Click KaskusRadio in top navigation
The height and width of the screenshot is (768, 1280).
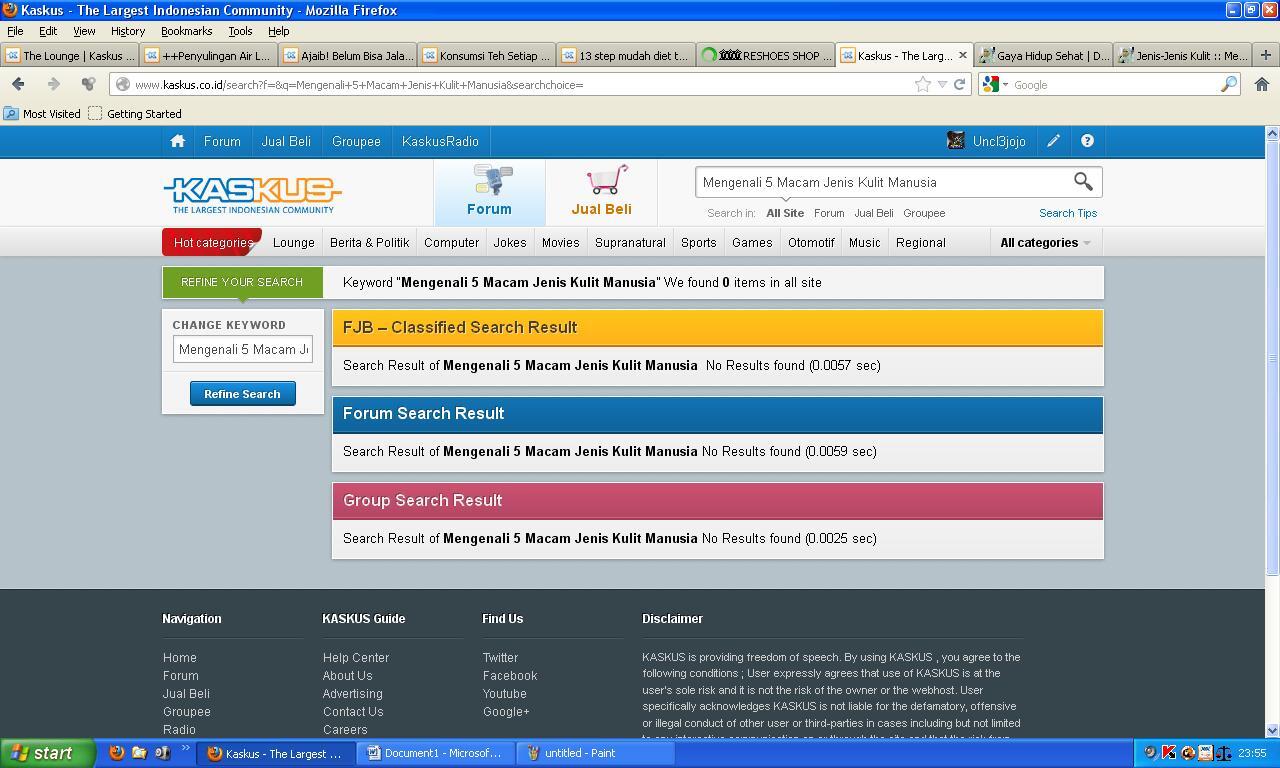(440, 141)
